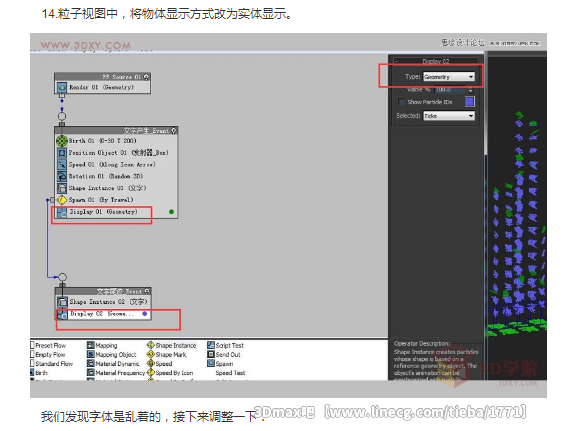
Task: Click the Rotation 01 operator icon
Action: [62, 176]
